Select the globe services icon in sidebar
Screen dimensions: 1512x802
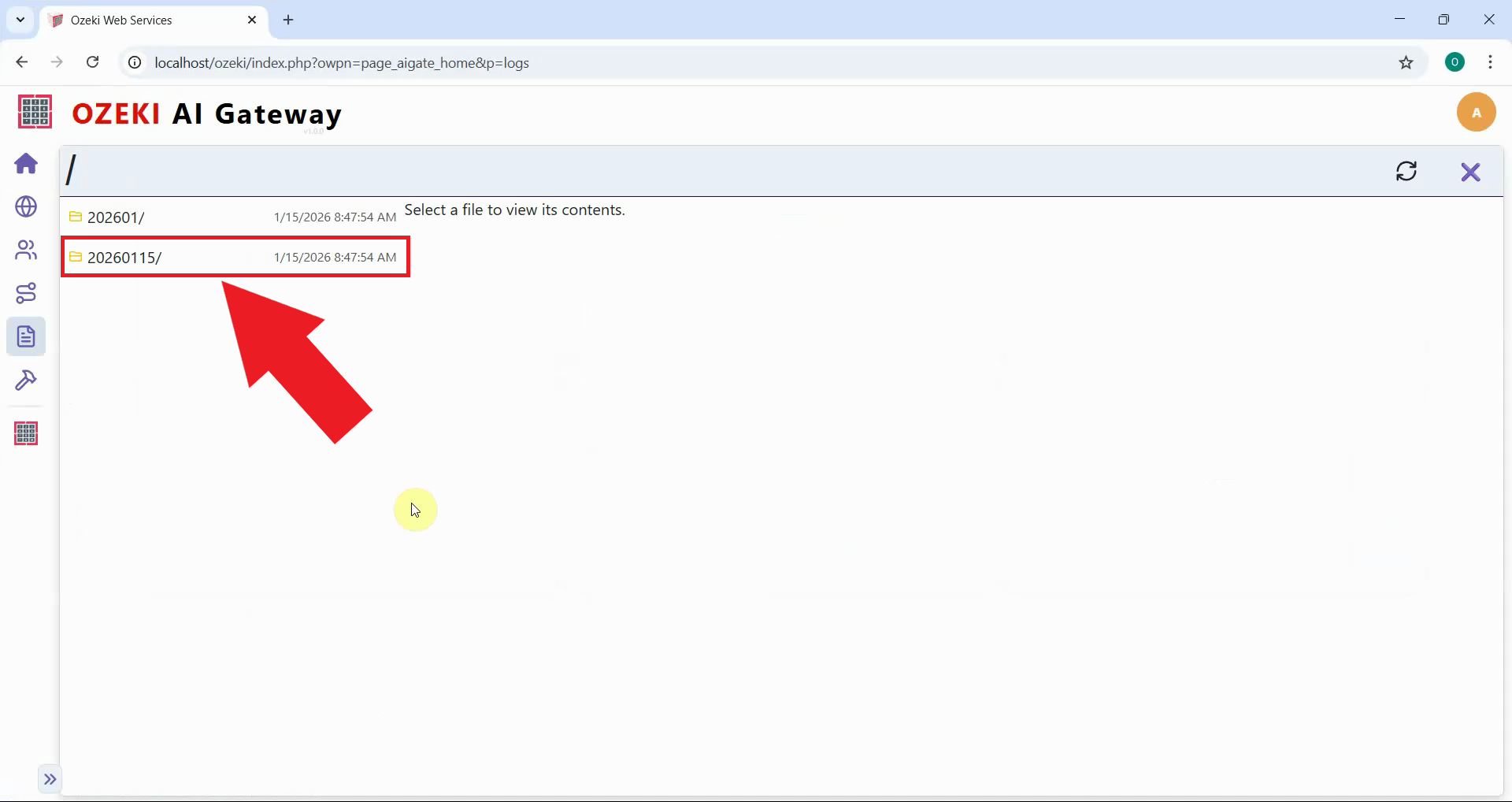pos(26,207)
